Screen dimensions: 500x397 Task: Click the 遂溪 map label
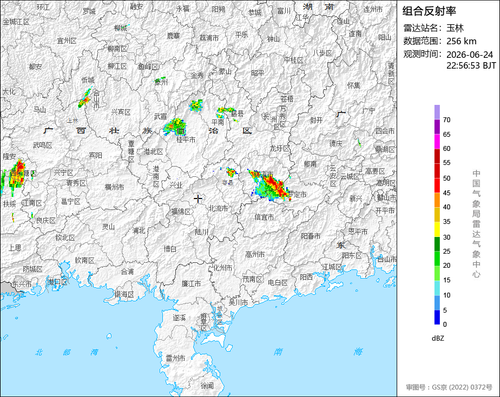(x=179, y=318)
